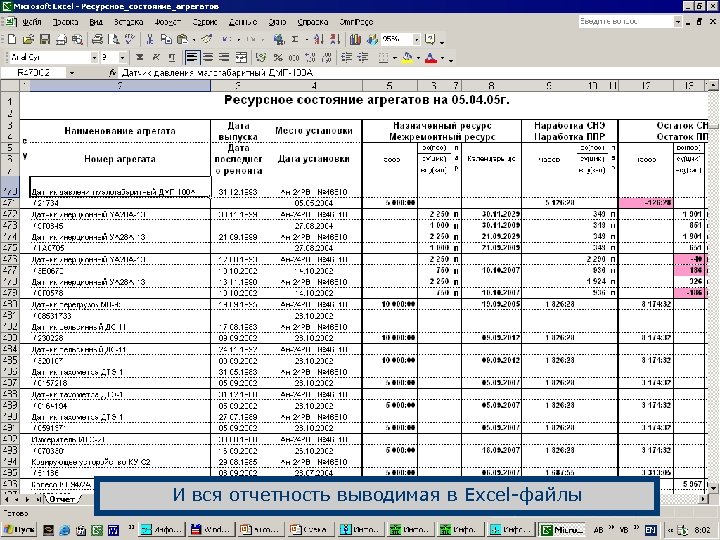Sort ascending with A-Z icon
Viewport: 720px width, 540px height.
318,39
